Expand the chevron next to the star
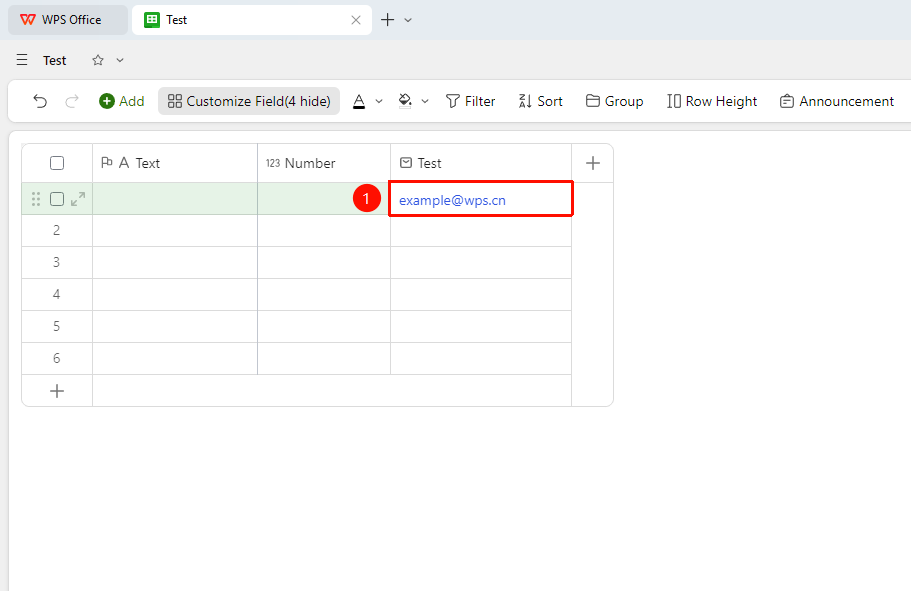The width and height of the screenshot is (911, 591). 120,60
